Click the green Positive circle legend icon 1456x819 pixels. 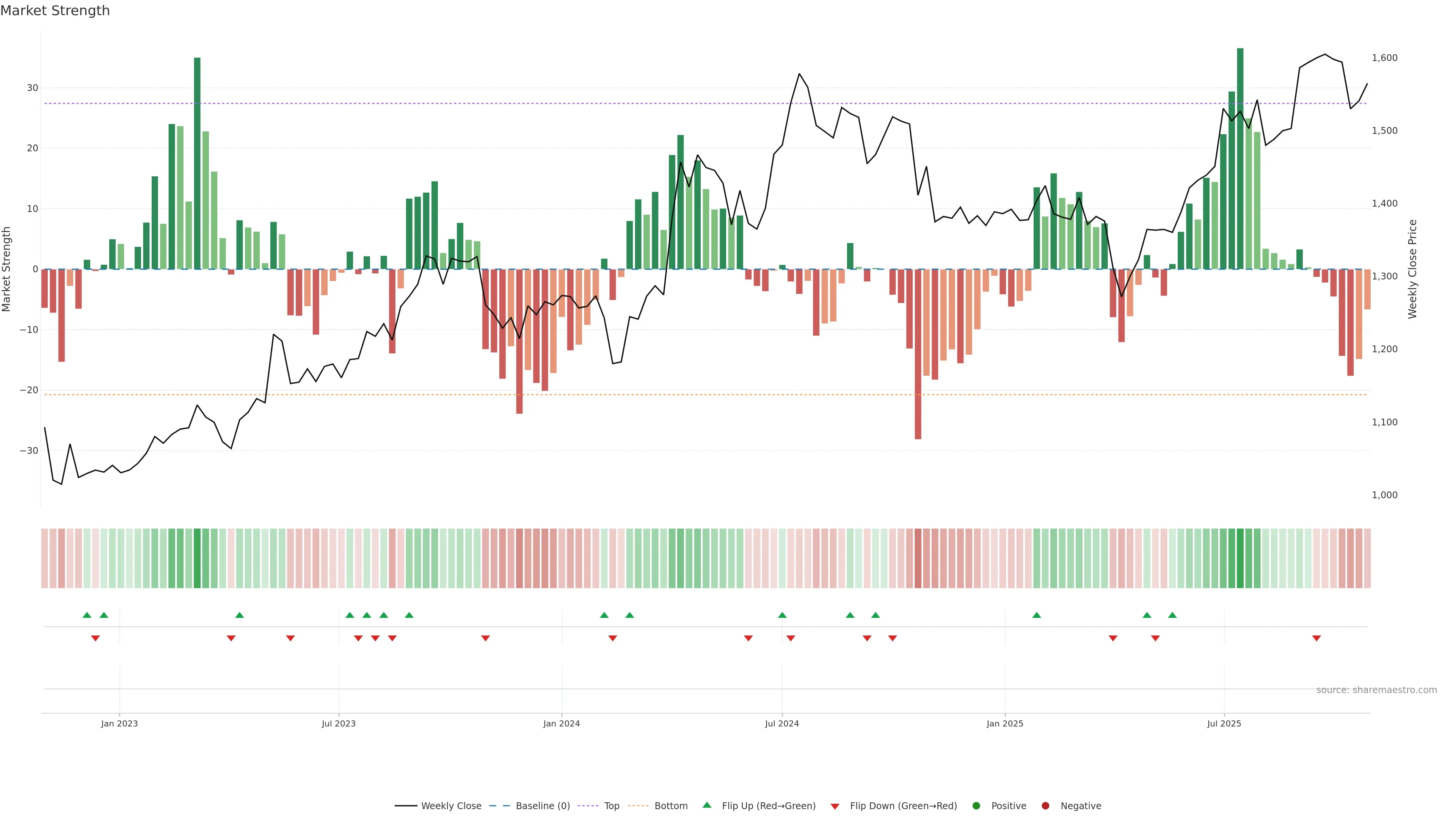[x=976, y=806]
